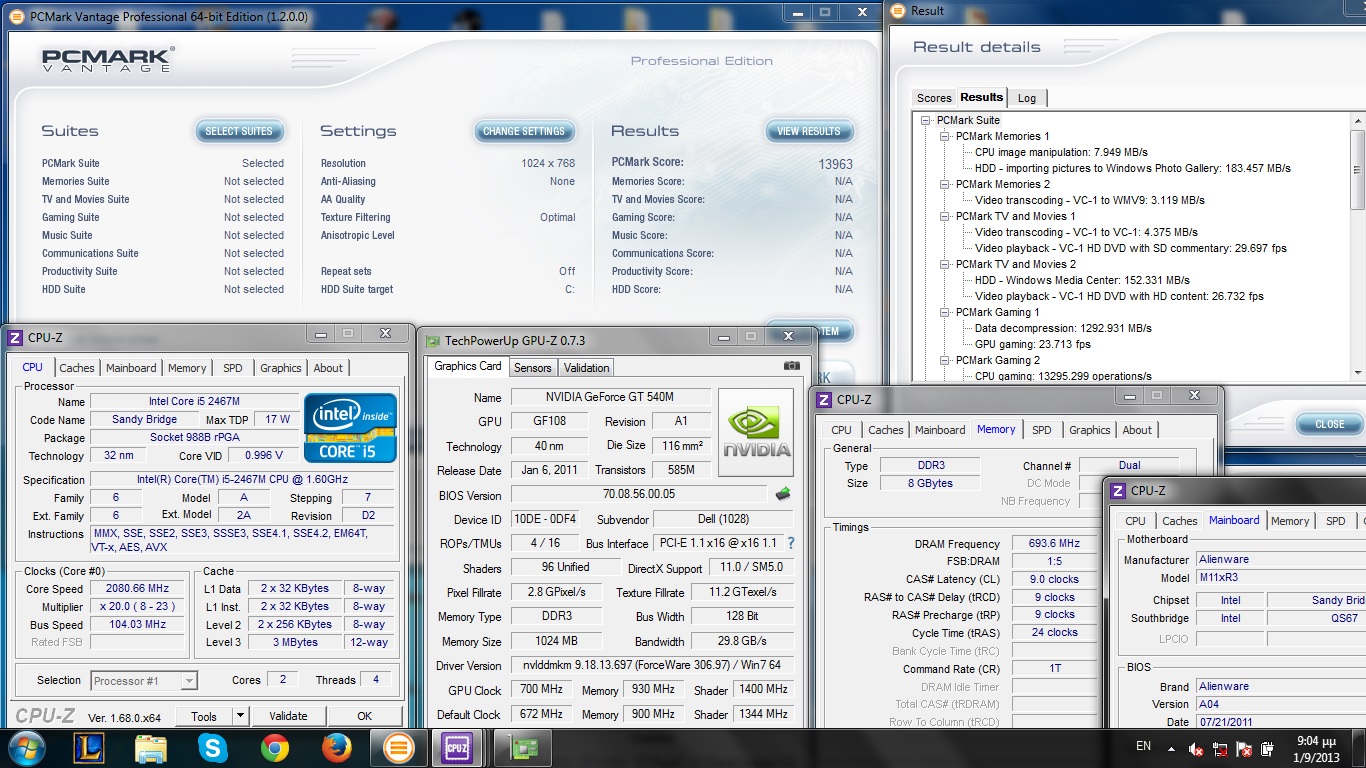Open the Tools dropdown arrow in CPU-Z
The height and width of the screenshot is (768, 1366).
[x=240, y=716]
